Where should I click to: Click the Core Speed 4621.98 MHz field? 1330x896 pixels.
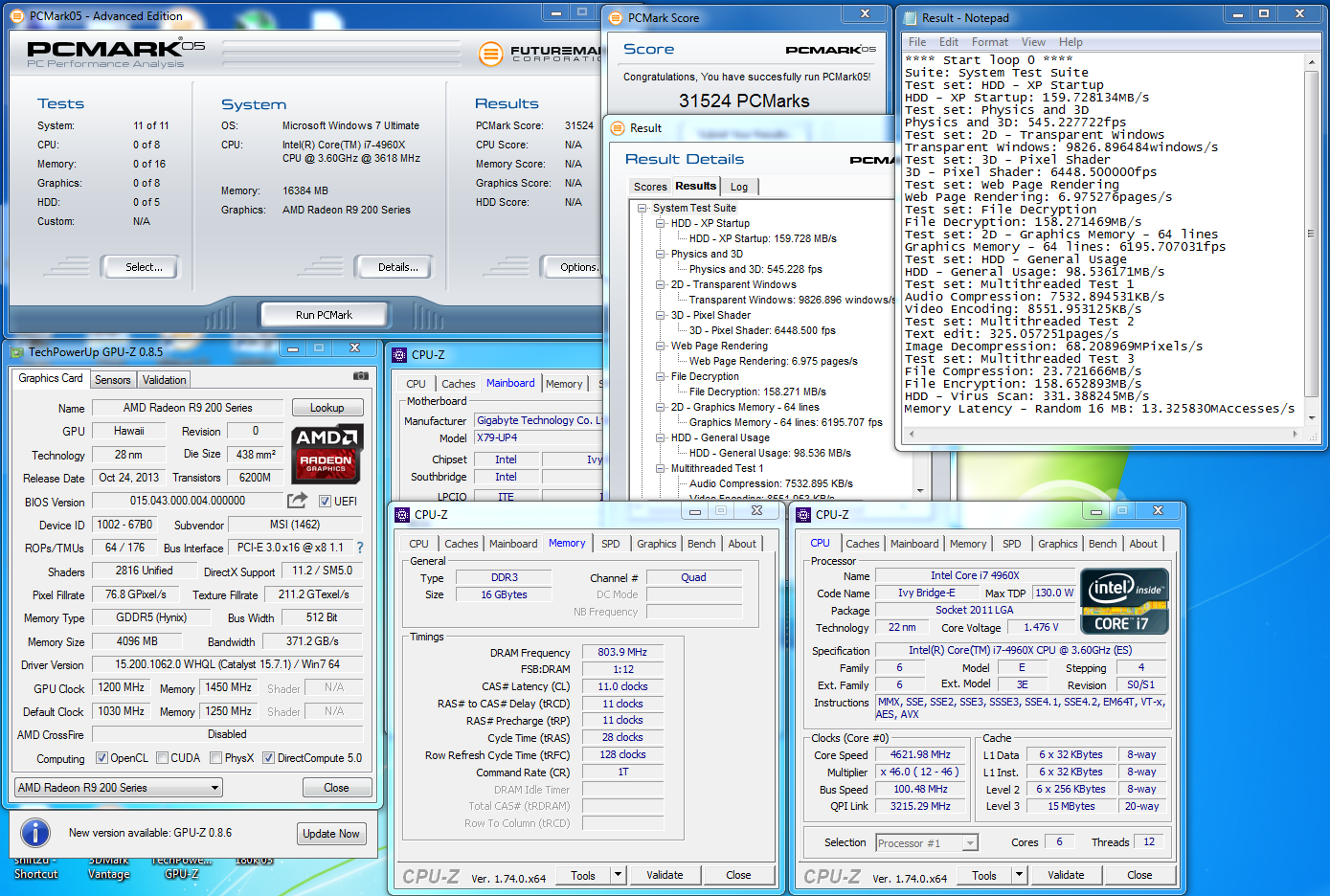pos(920,754)
